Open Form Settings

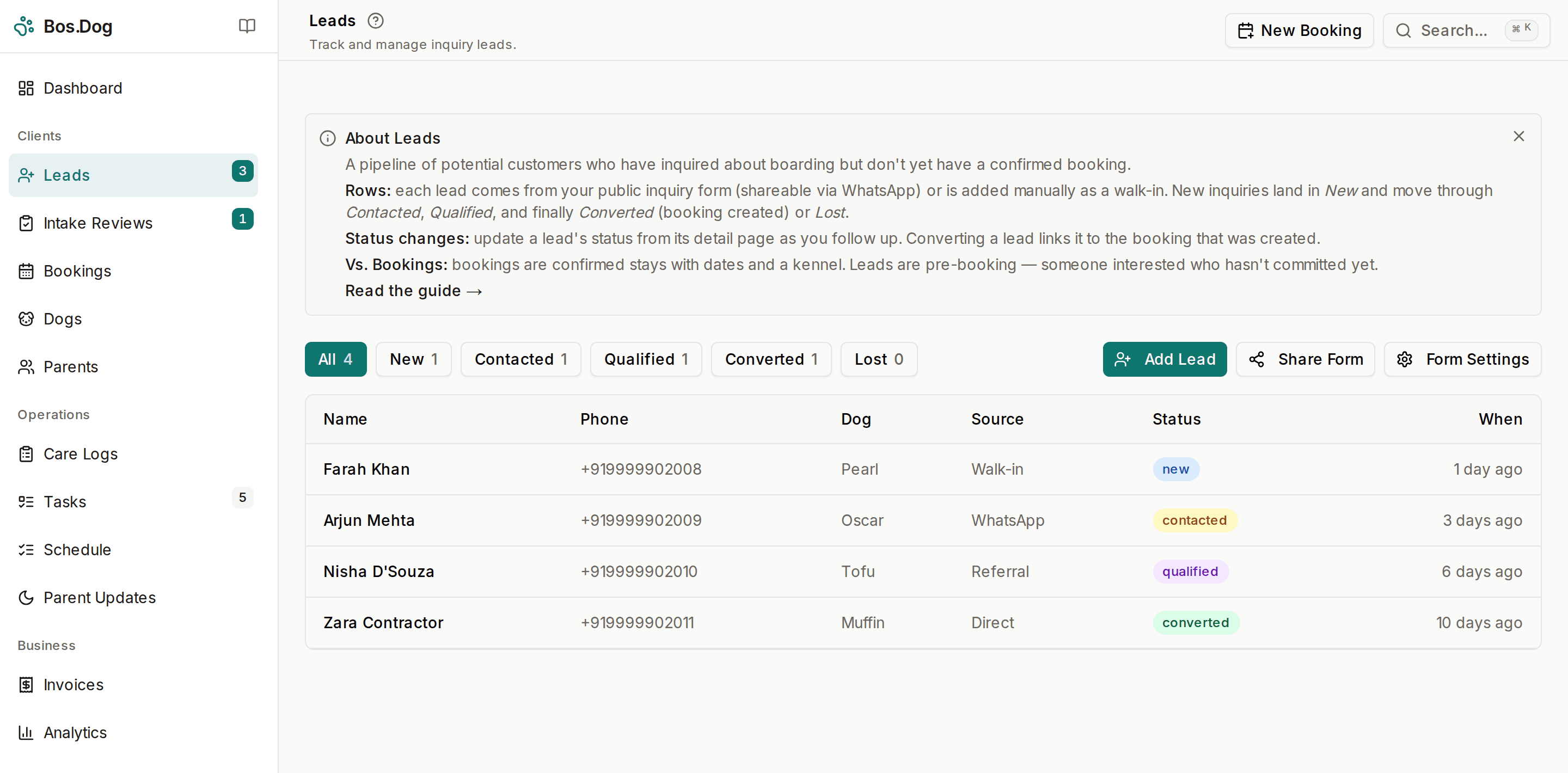[1462, 360]
